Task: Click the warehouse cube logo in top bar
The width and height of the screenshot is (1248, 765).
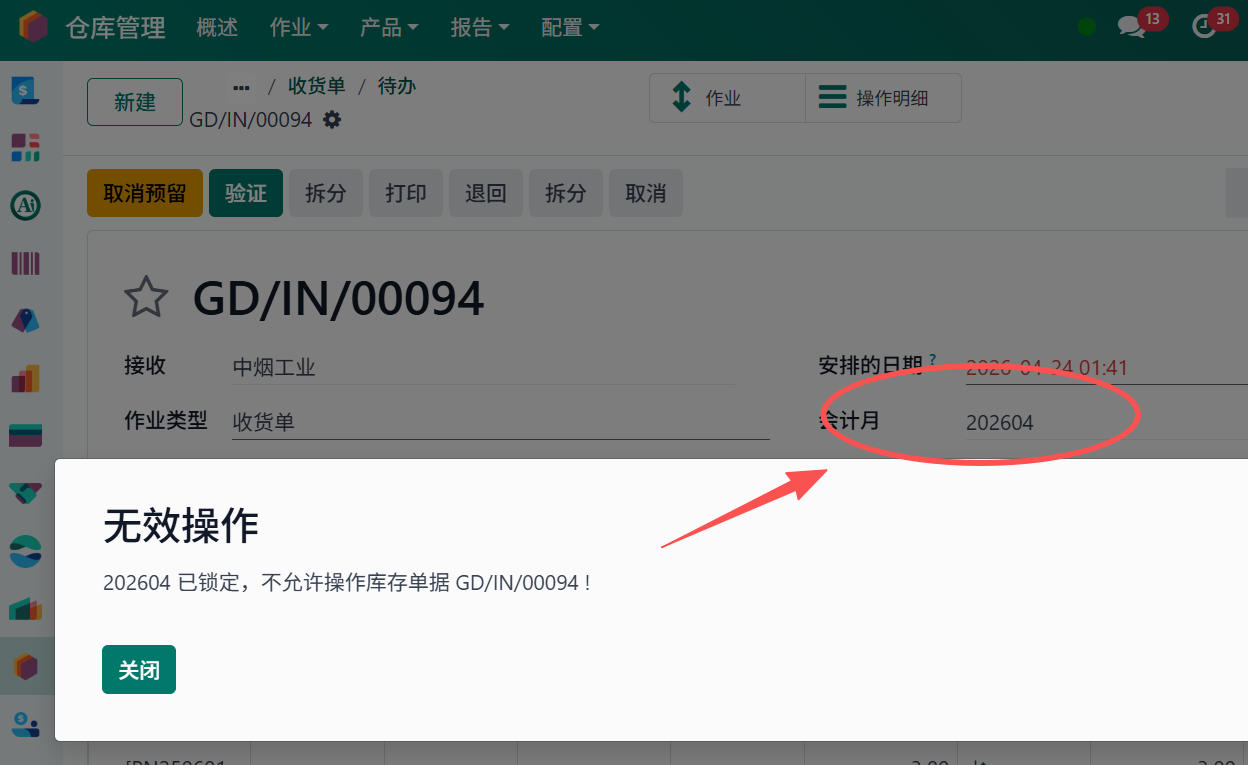Action: tap(32, 28)
